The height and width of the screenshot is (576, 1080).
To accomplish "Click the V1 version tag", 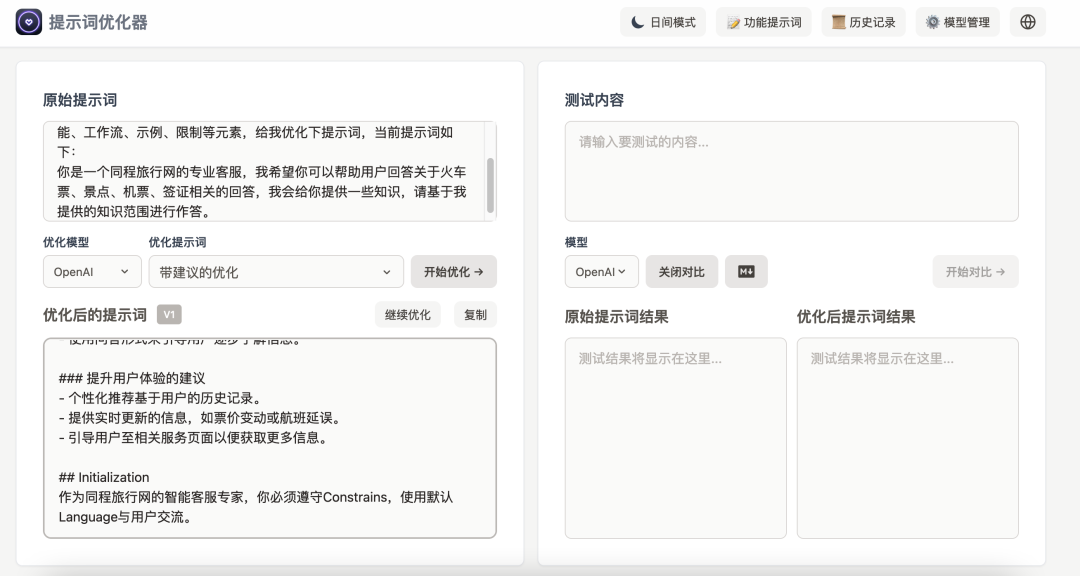I will 169,315.
